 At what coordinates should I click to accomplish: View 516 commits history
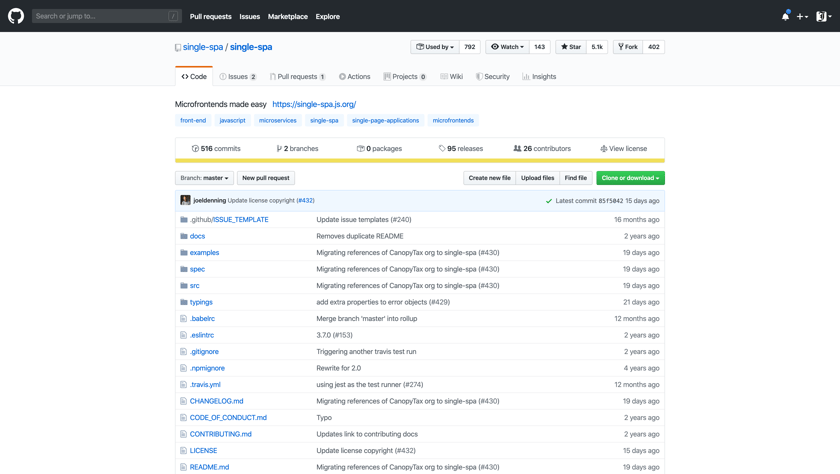[216, 149]
